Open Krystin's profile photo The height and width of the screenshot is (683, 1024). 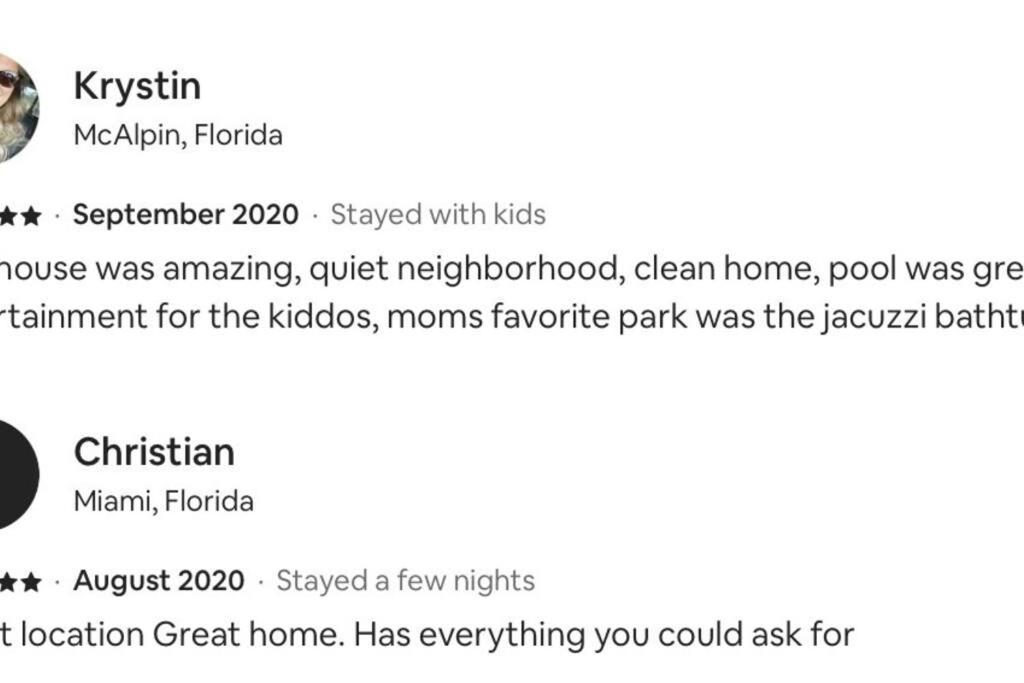[18, 108]
